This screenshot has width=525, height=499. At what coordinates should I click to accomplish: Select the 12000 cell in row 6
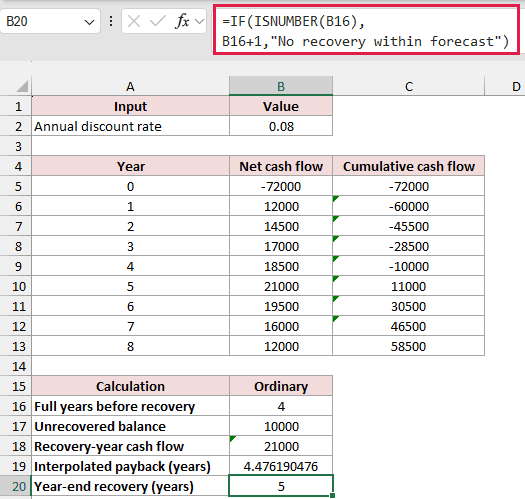(281, 206)
